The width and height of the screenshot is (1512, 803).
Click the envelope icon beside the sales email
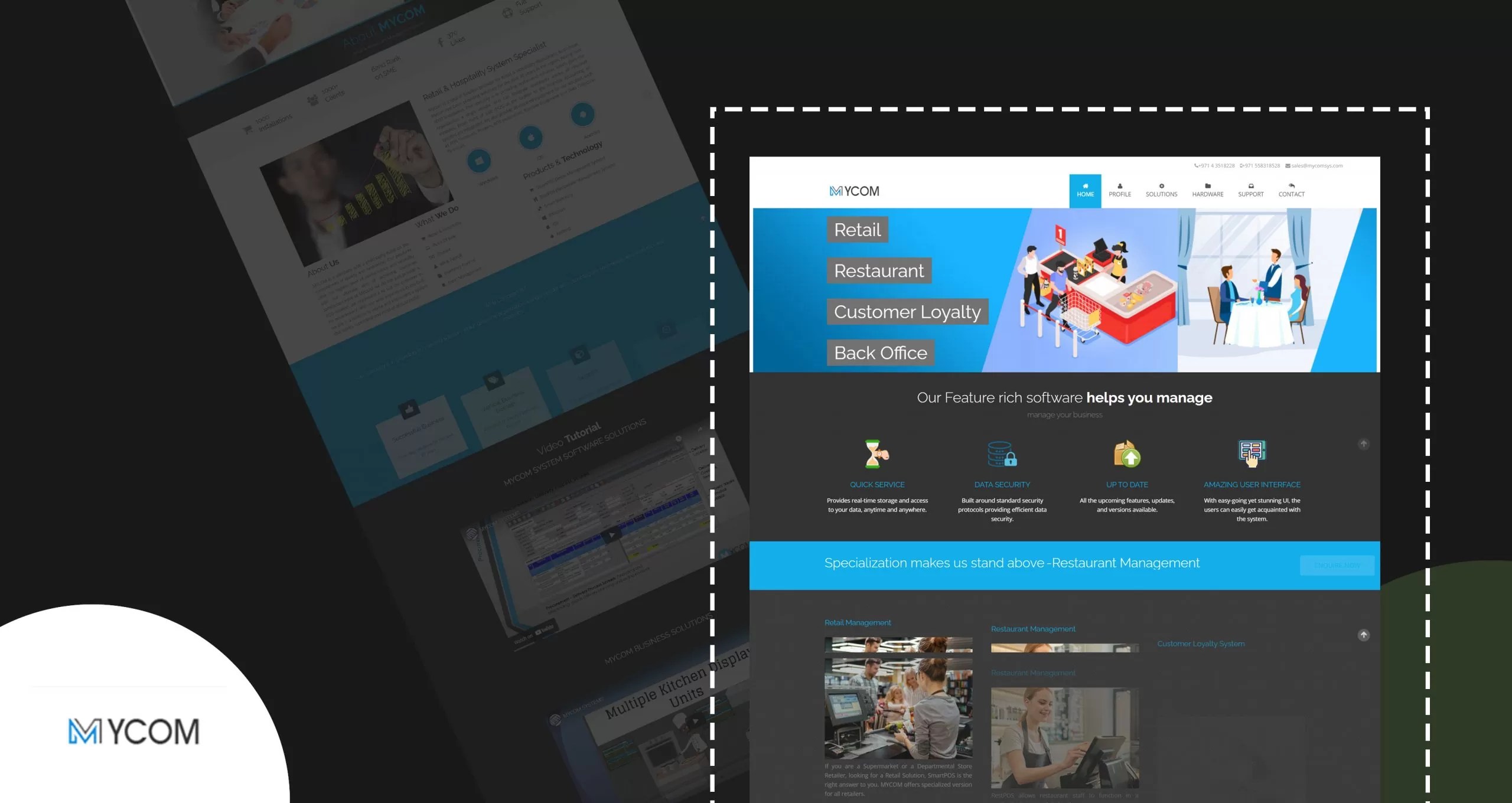pyautogui.click(x=1288, y=166)
